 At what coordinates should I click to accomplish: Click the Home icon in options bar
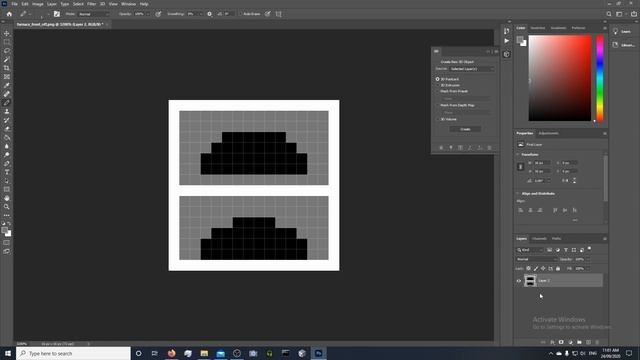pos(9,14)
